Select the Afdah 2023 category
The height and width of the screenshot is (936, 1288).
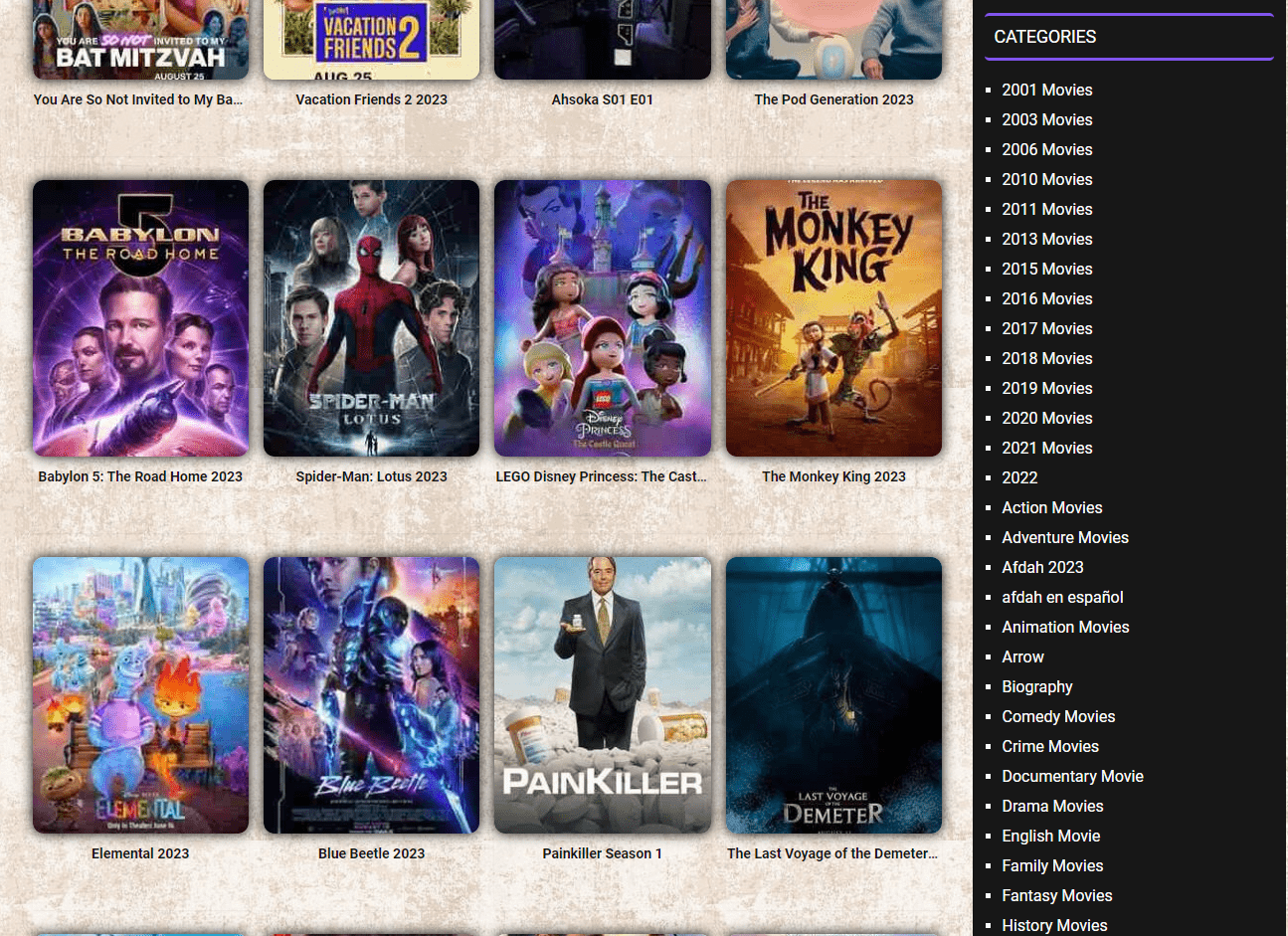click(x=1042, y=567)
